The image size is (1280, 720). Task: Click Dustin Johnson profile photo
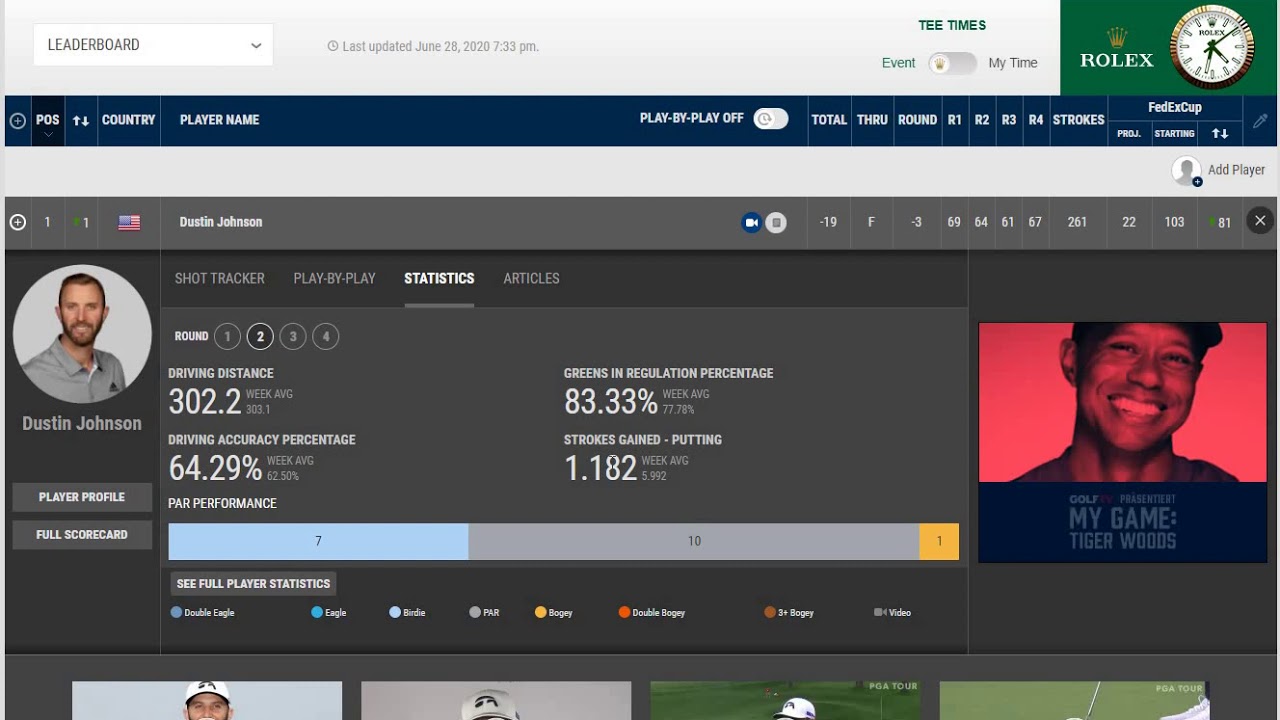[x=82, y=334]
